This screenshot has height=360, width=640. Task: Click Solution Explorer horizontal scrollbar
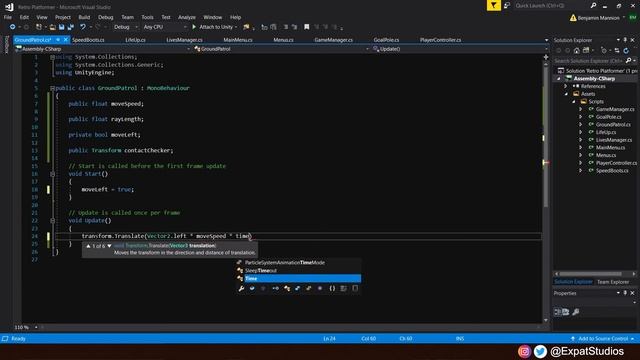(x=590, y=274)
